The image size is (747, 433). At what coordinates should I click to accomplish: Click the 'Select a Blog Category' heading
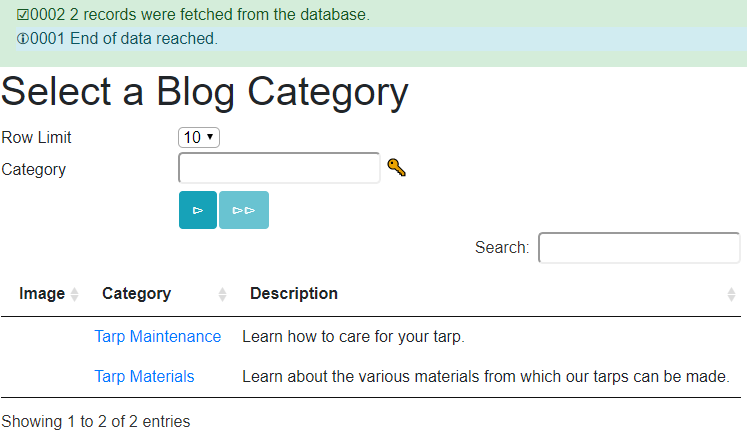tap(205, 92)
